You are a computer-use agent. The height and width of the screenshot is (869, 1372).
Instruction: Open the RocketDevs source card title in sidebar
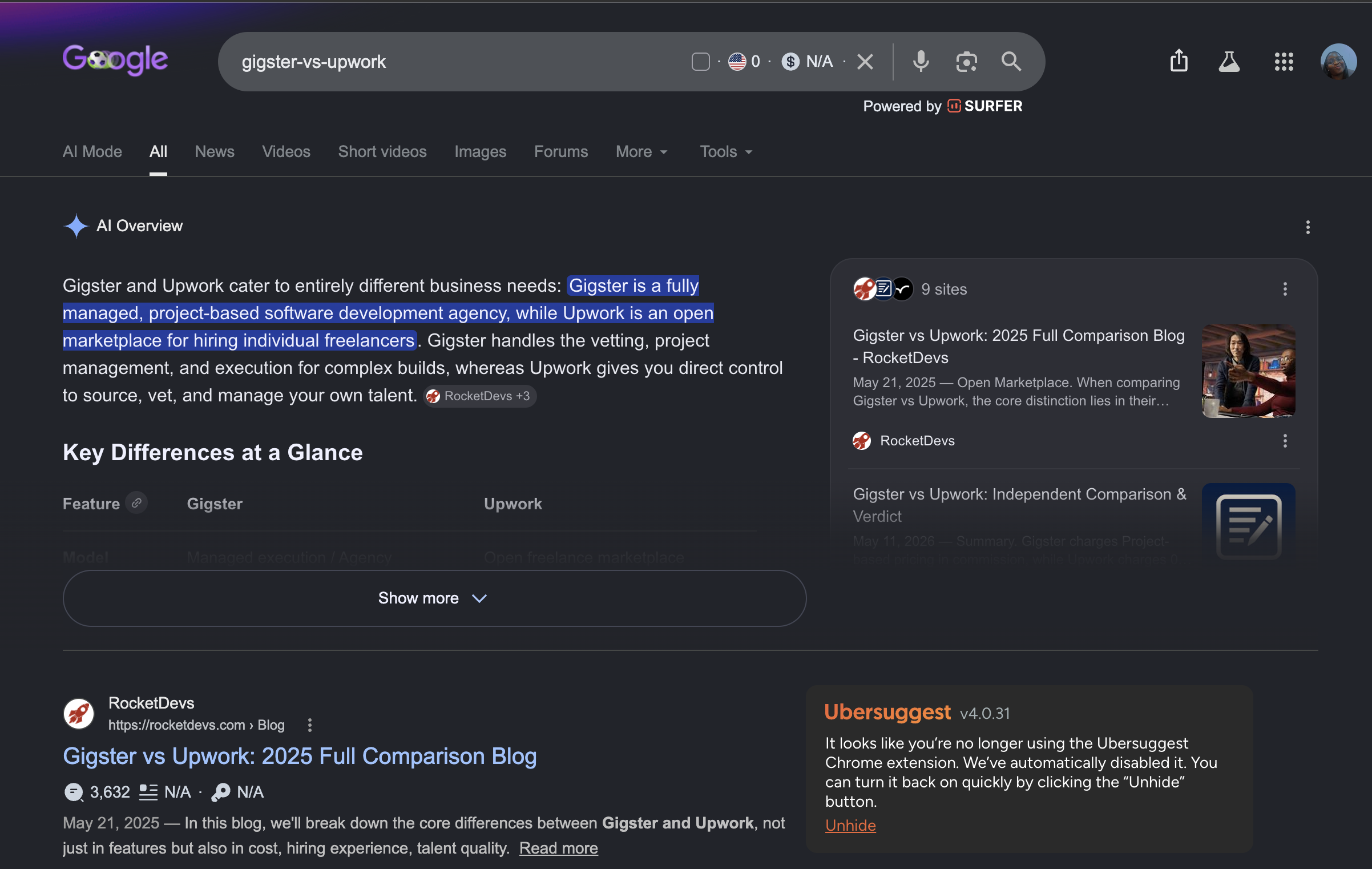[x=1019, y=347]
